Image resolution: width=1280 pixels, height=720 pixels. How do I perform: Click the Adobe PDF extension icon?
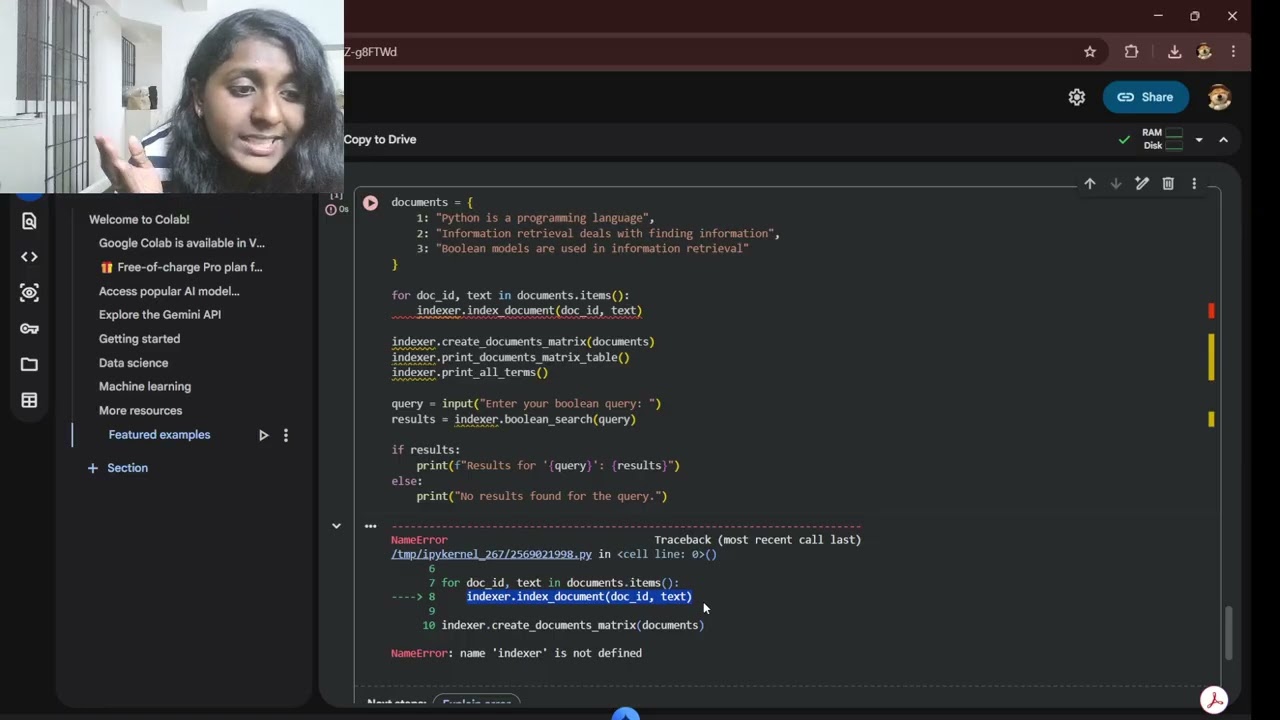[1214, 700]
